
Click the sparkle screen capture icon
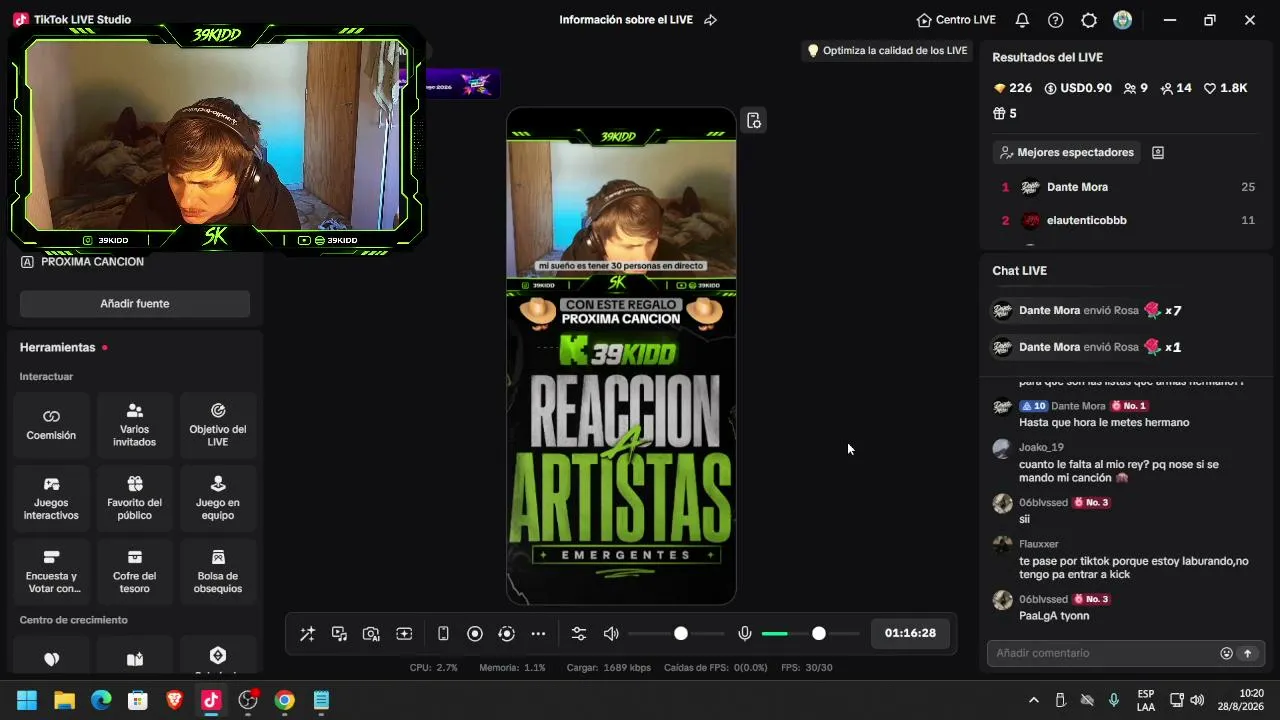point(404,633)
